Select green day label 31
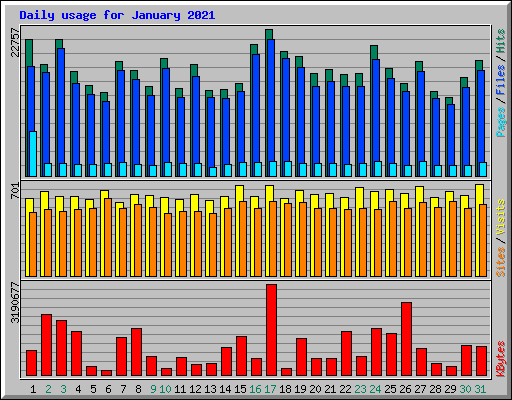Image resolution: width=512 pixels, height=400 pixels. coord(480,389)
